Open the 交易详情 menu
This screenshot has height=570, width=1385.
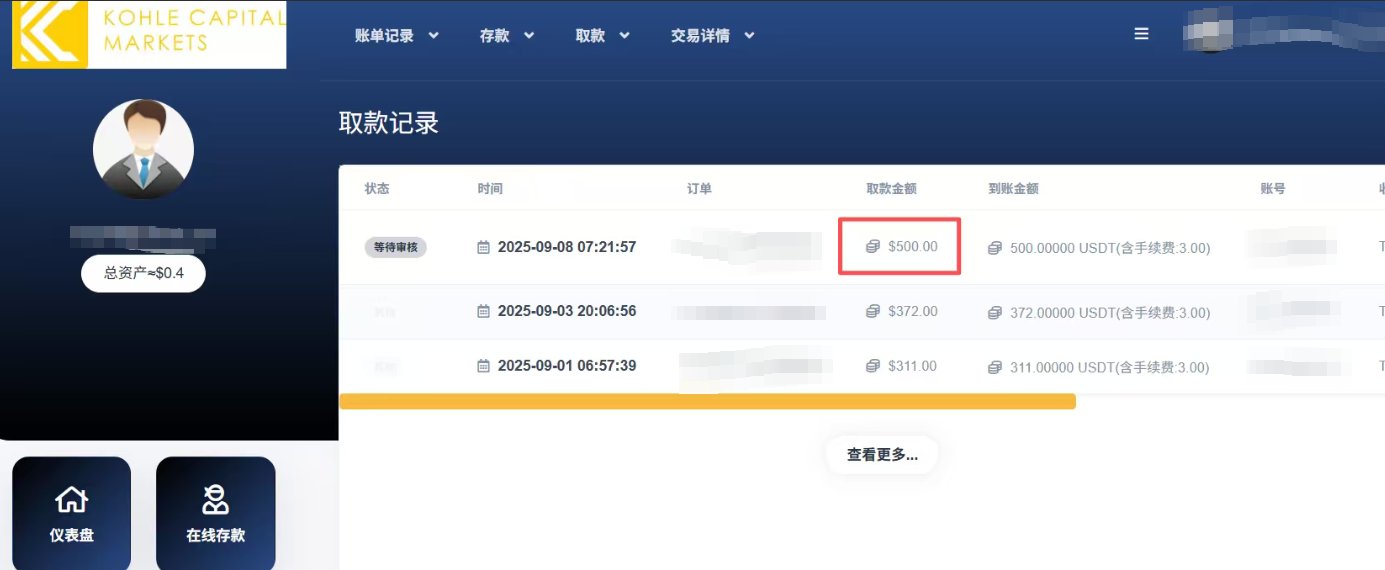coord(712,36)
